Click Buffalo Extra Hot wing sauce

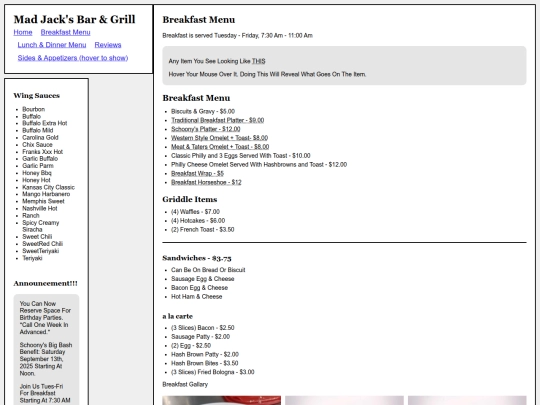(x=44, y=123)
